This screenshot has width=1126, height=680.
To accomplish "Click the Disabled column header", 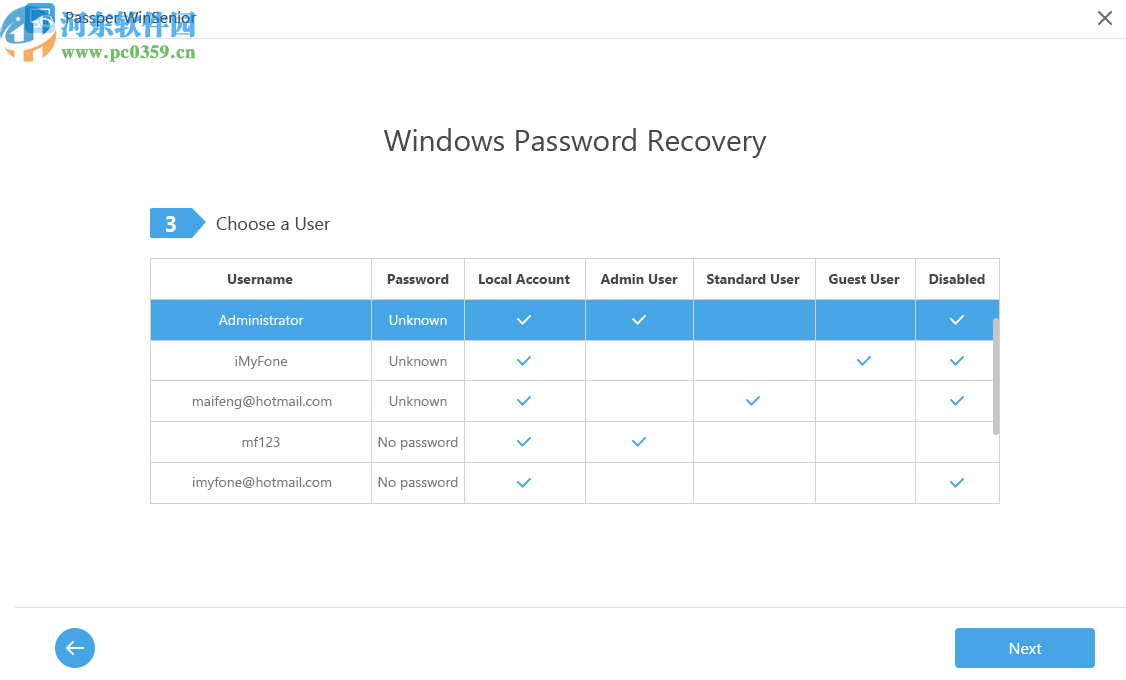I will (x=957, y=279).
